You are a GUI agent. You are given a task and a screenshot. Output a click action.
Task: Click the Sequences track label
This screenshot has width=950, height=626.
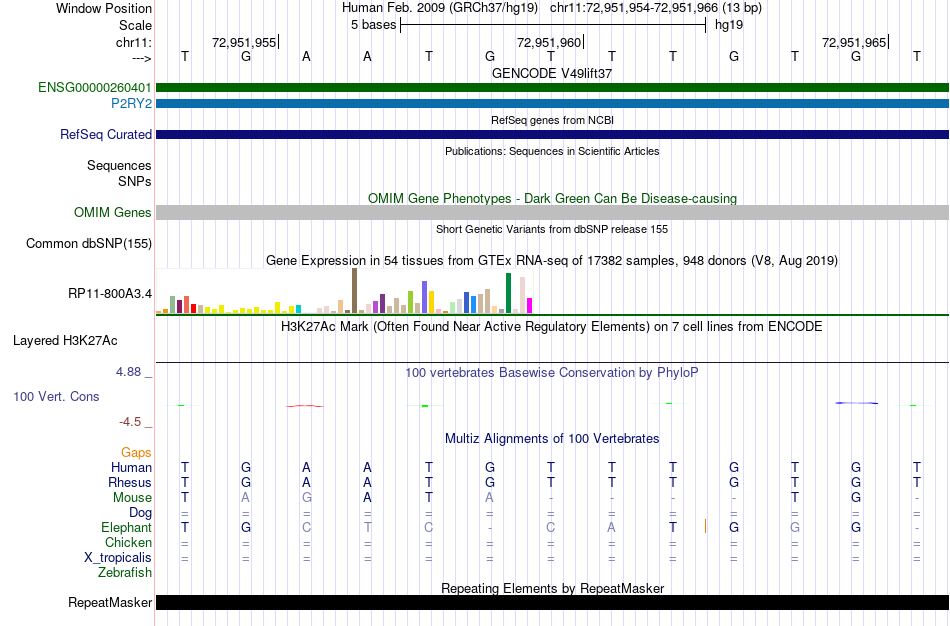point(119,165)
